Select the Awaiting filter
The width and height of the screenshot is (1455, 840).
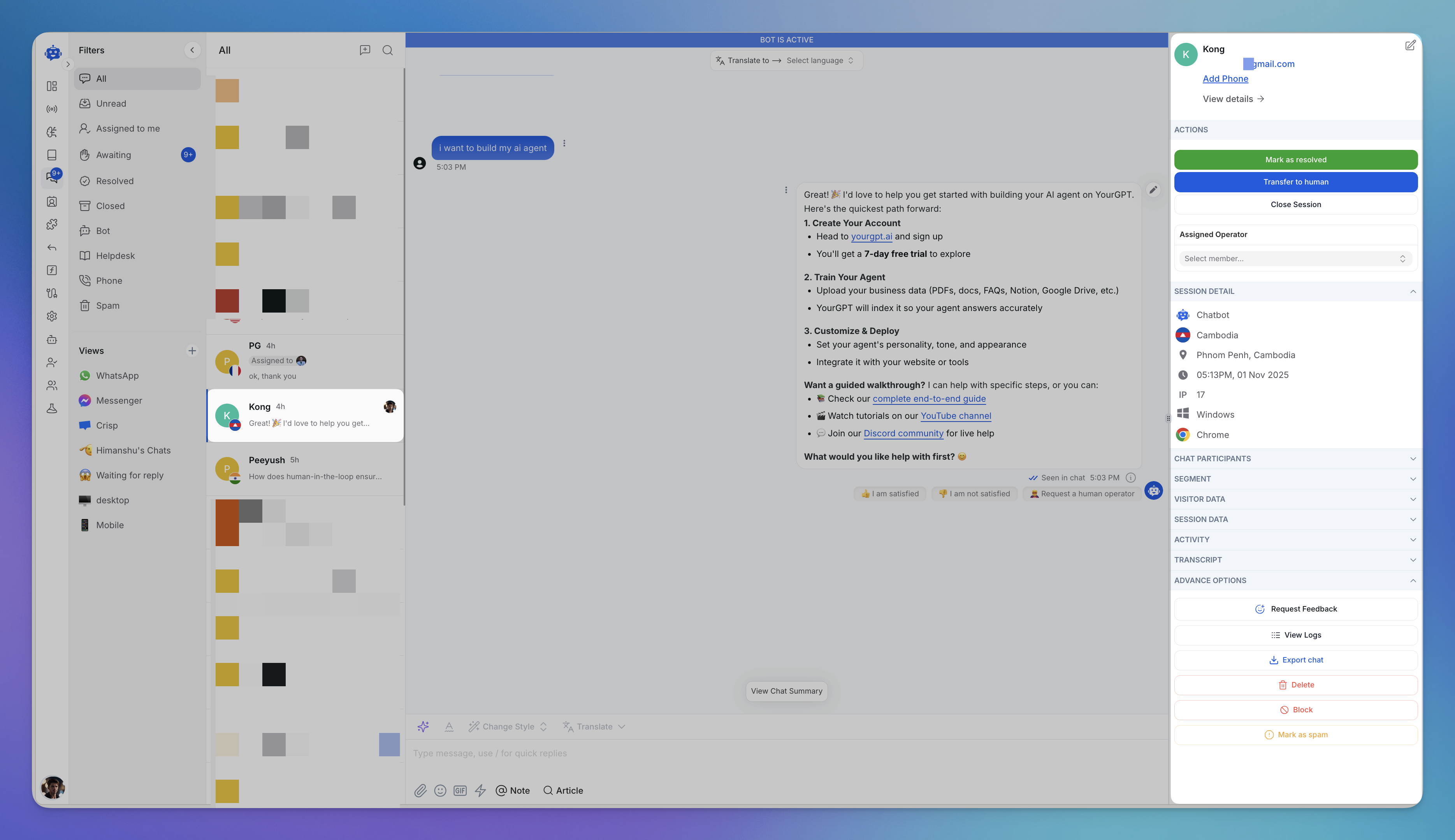114,155
